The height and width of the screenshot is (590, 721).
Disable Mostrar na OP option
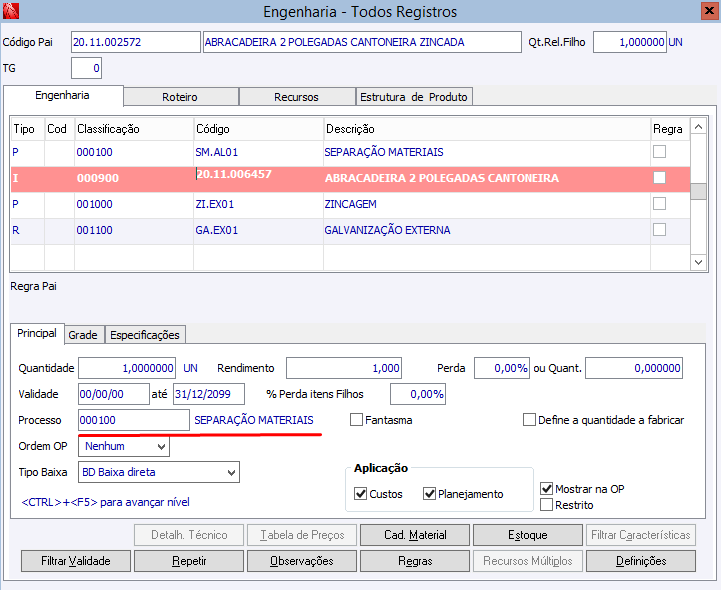546,488
